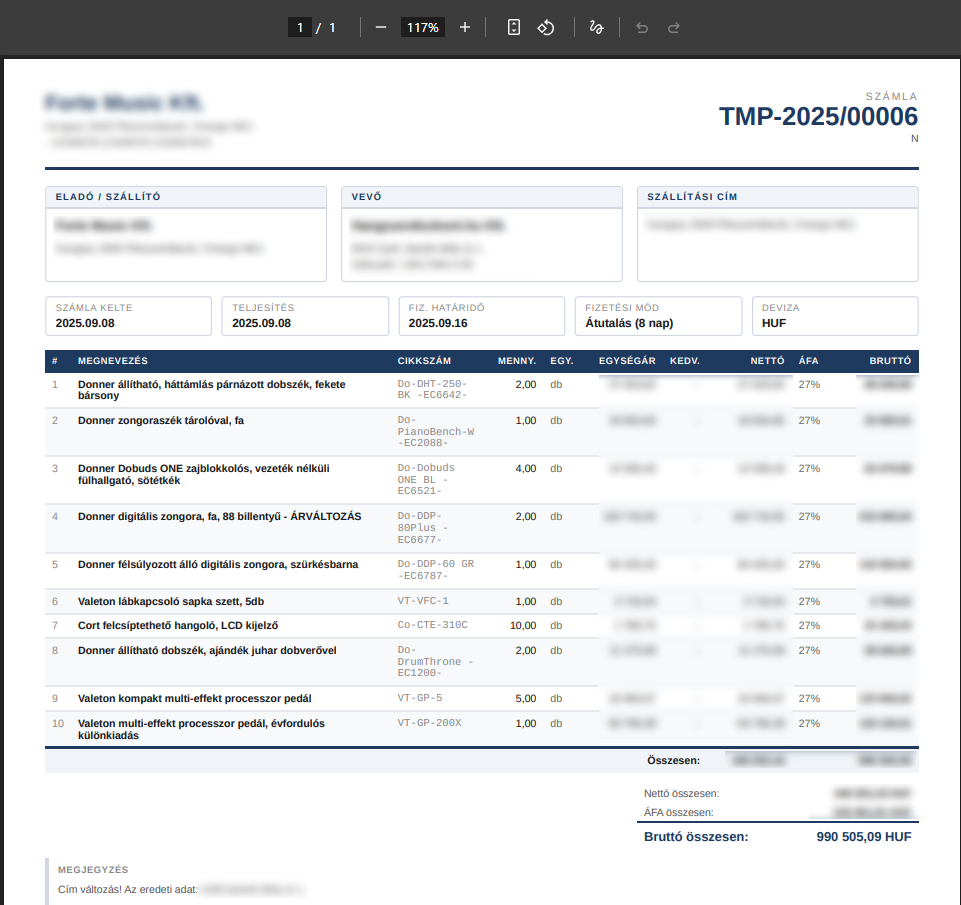The image size is (961, 905).
Task: Click the redo arrow in toolbar
Action: pyautogui.click(x=674, y=28)
